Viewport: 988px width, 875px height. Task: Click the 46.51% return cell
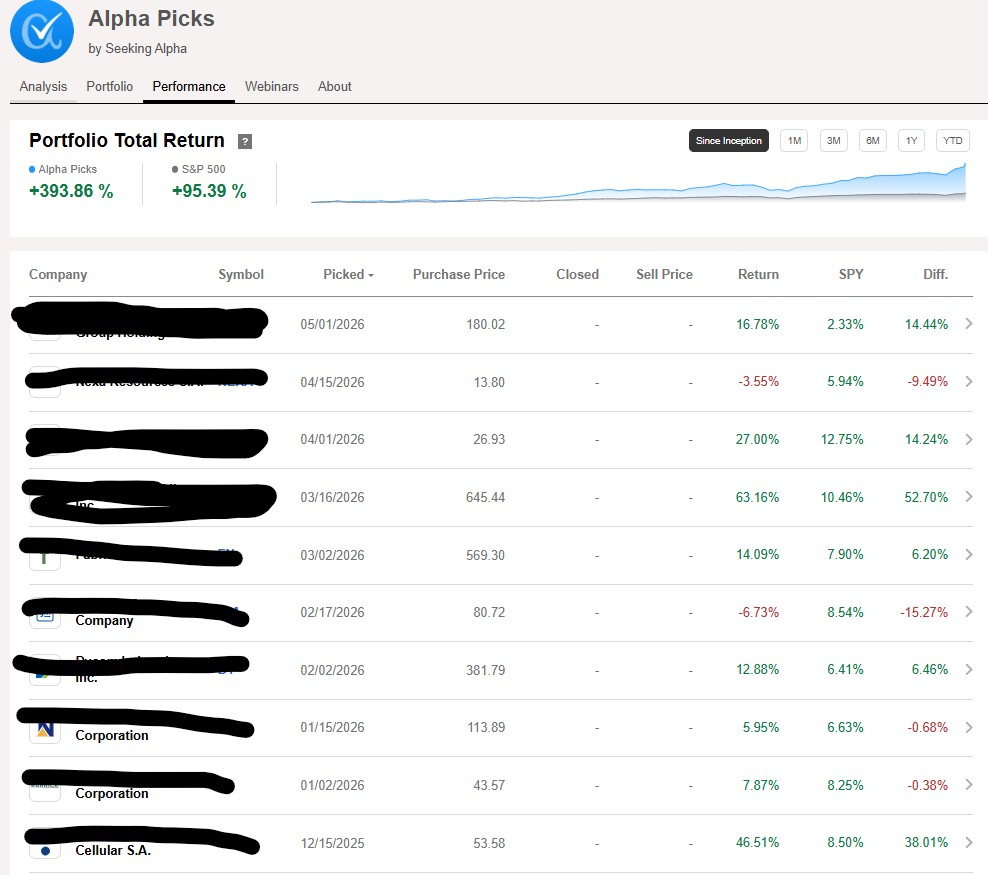click(x=757, y=843)
